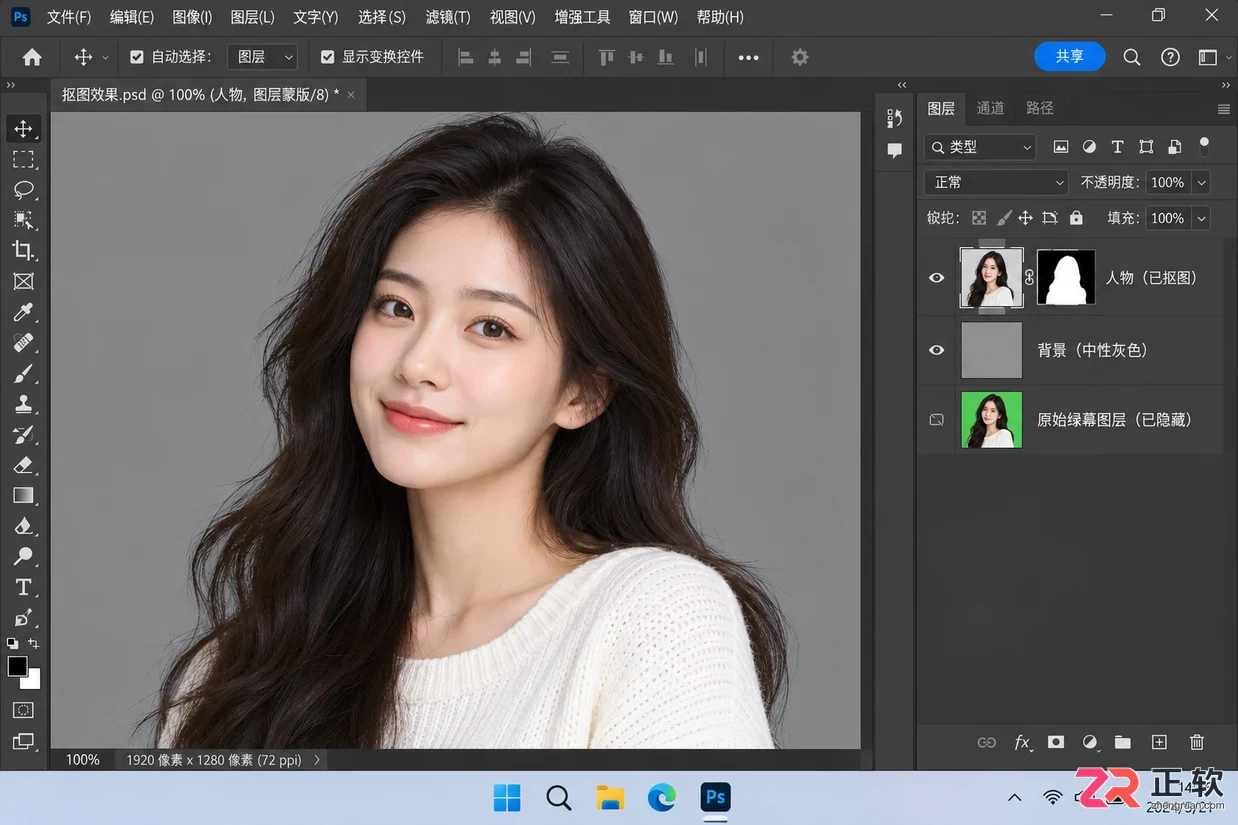Screen dimensions: 1238x825
Task: Open the 滤镜(T) menu
Action: 448,17
